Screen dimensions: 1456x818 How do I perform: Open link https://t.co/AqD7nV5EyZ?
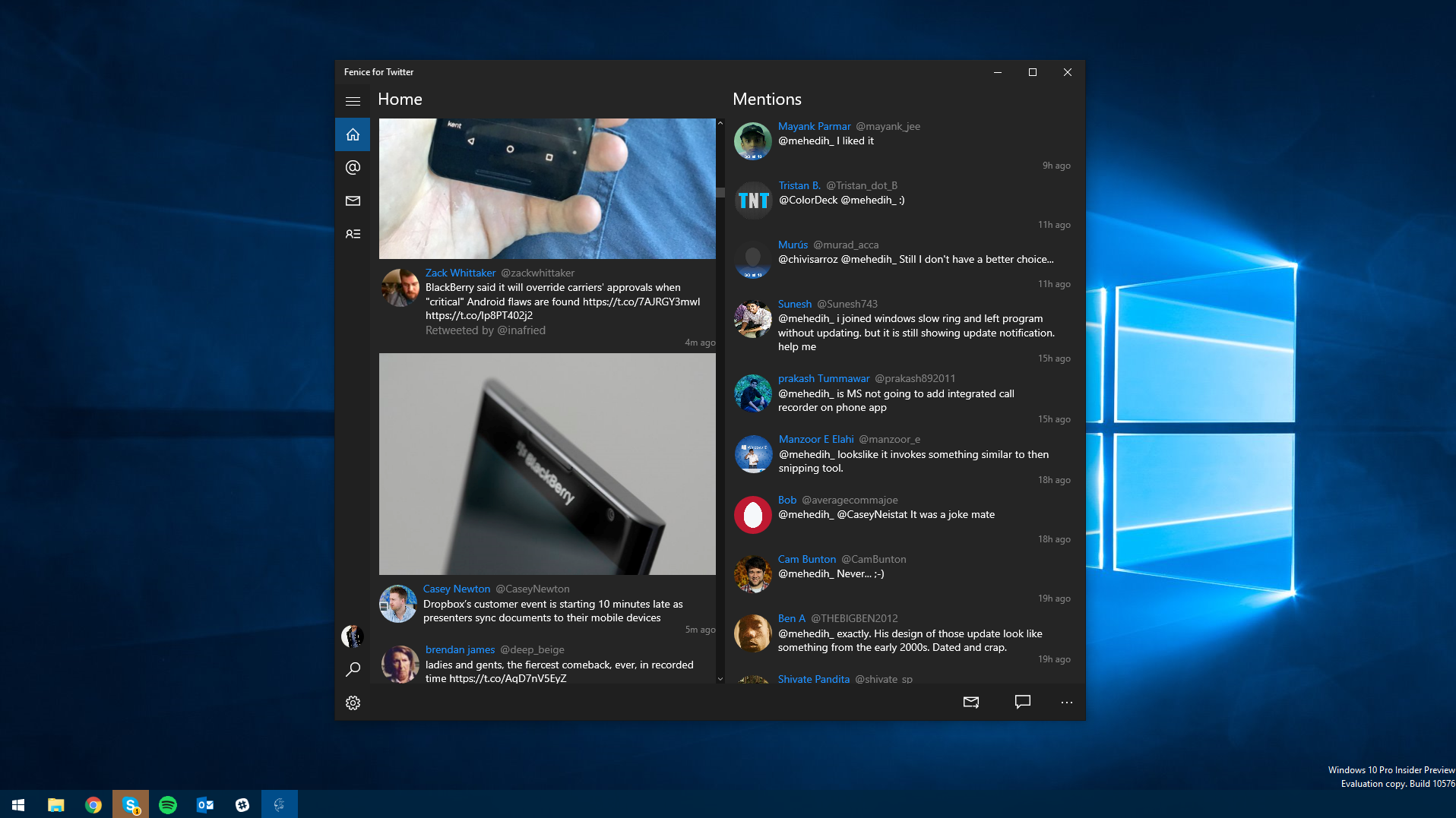click(x=508, y=678)
